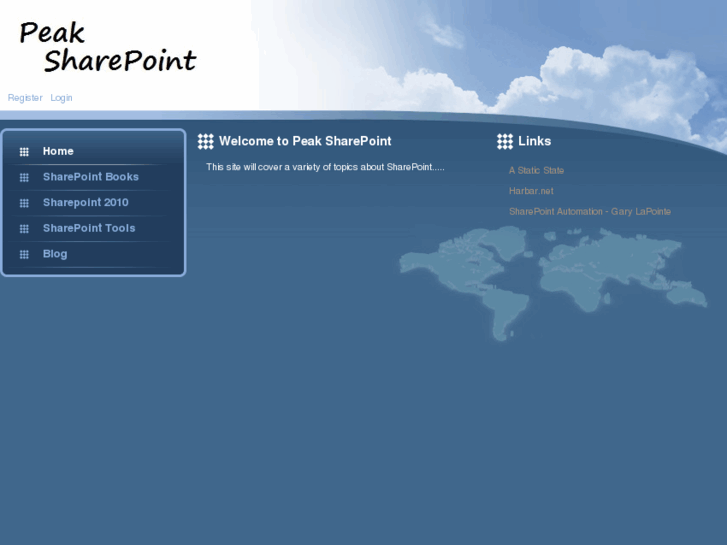The image size is (727, 545).
Task: Click the Peak SharePoint logo
Action: [x=108, y=47]
